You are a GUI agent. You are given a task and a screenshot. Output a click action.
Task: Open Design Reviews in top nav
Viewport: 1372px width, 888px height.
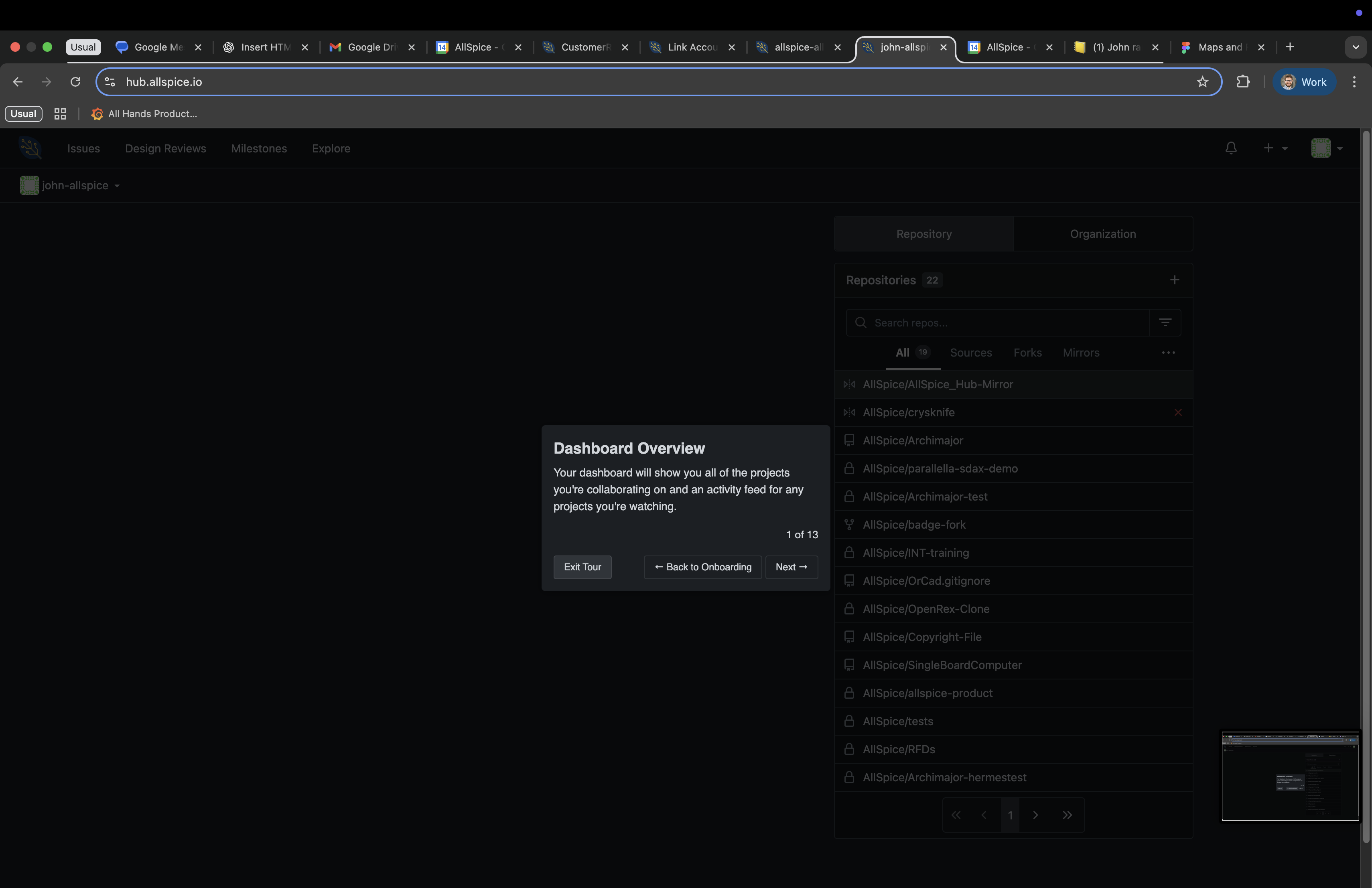click(165, 149)
